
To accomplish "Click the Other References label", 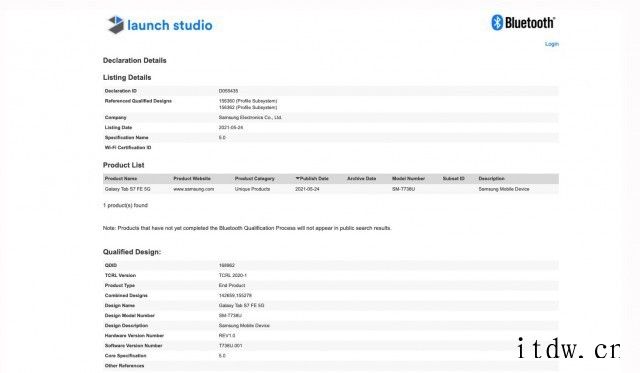I will 124,366.
